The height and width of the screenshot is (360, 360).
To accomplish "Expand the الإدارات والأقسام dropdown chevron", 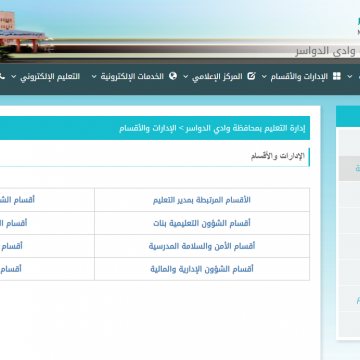I will [264, 77].
